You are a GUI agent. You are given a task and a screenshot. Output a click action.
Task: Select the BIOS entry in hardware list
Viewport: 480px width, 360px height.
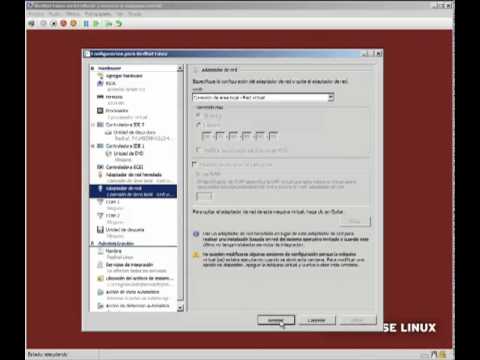tap(111, 83)
